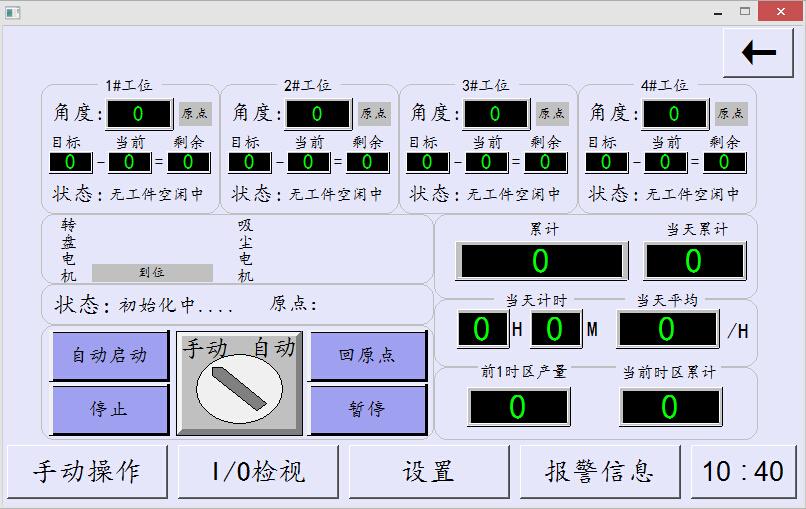The width and height of the screenshot is (806, 509).
Task: Click the 4#工位 原点 indicator
Action: 731,114
